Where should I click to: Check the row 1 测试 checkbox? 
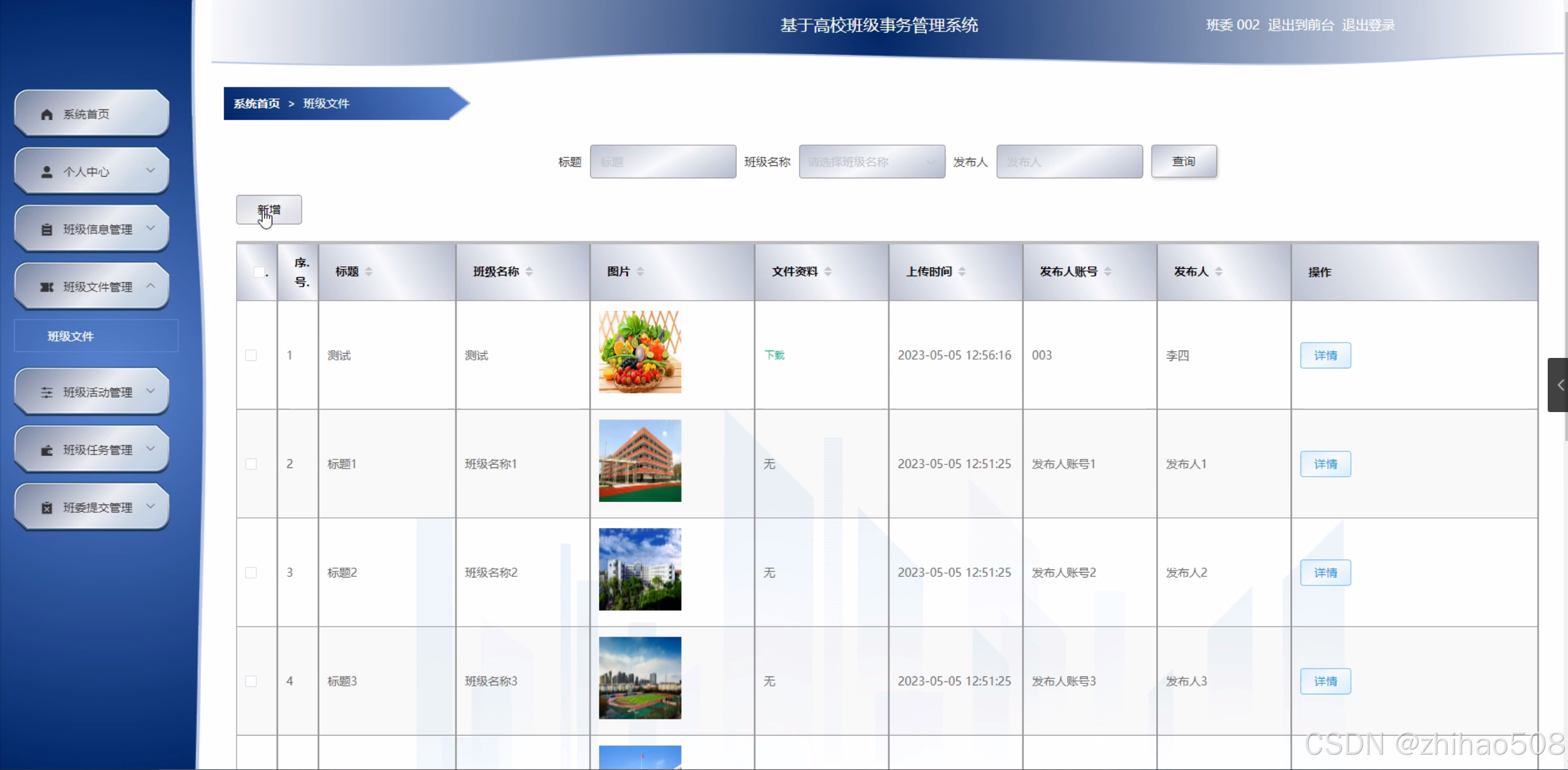click(x=251, y=355)
